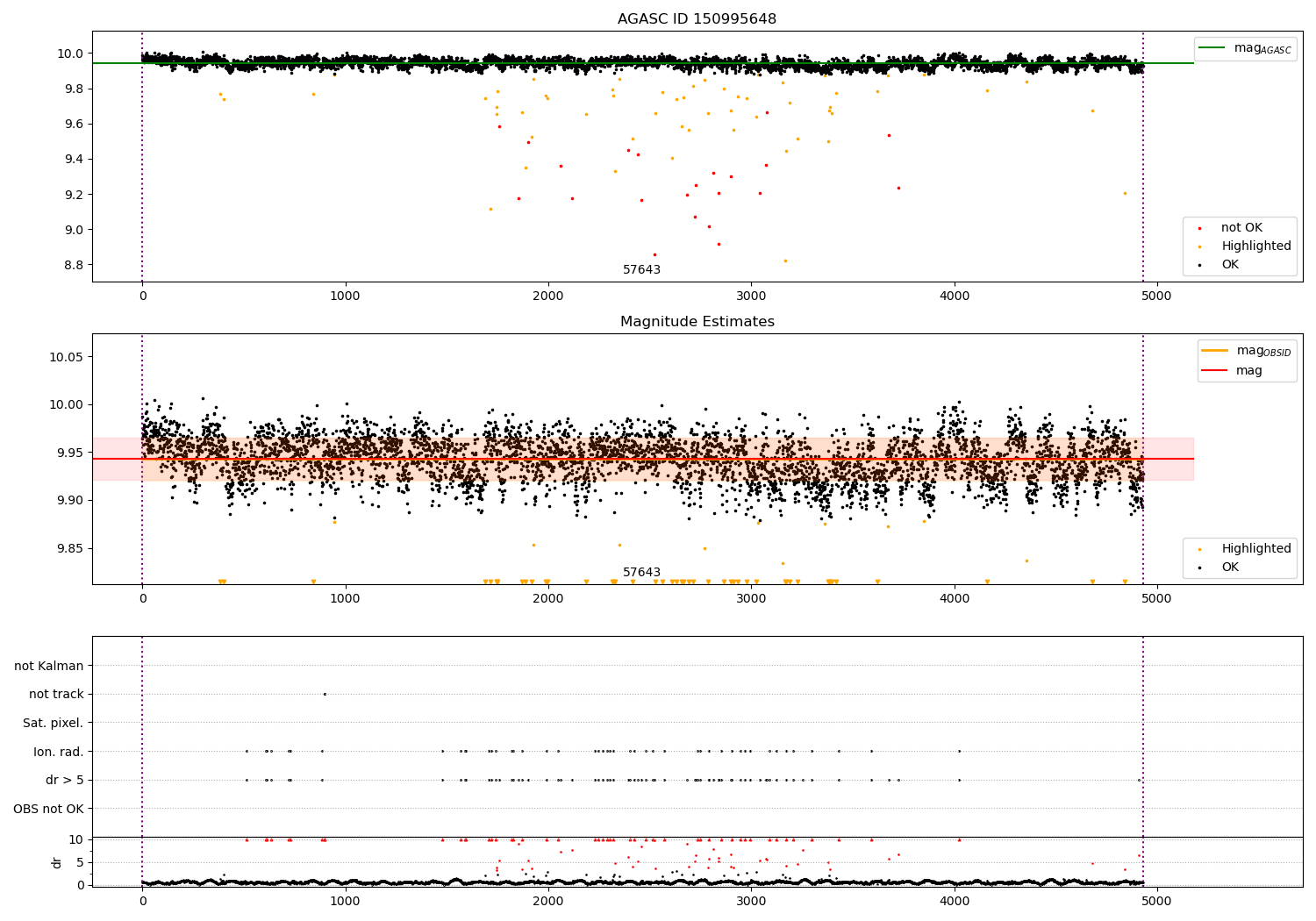Image resolution: width=1316 pixels, height=921 pixels.
Task: Click the green mag AGASC legend line
Action: tap(1212, 48)
